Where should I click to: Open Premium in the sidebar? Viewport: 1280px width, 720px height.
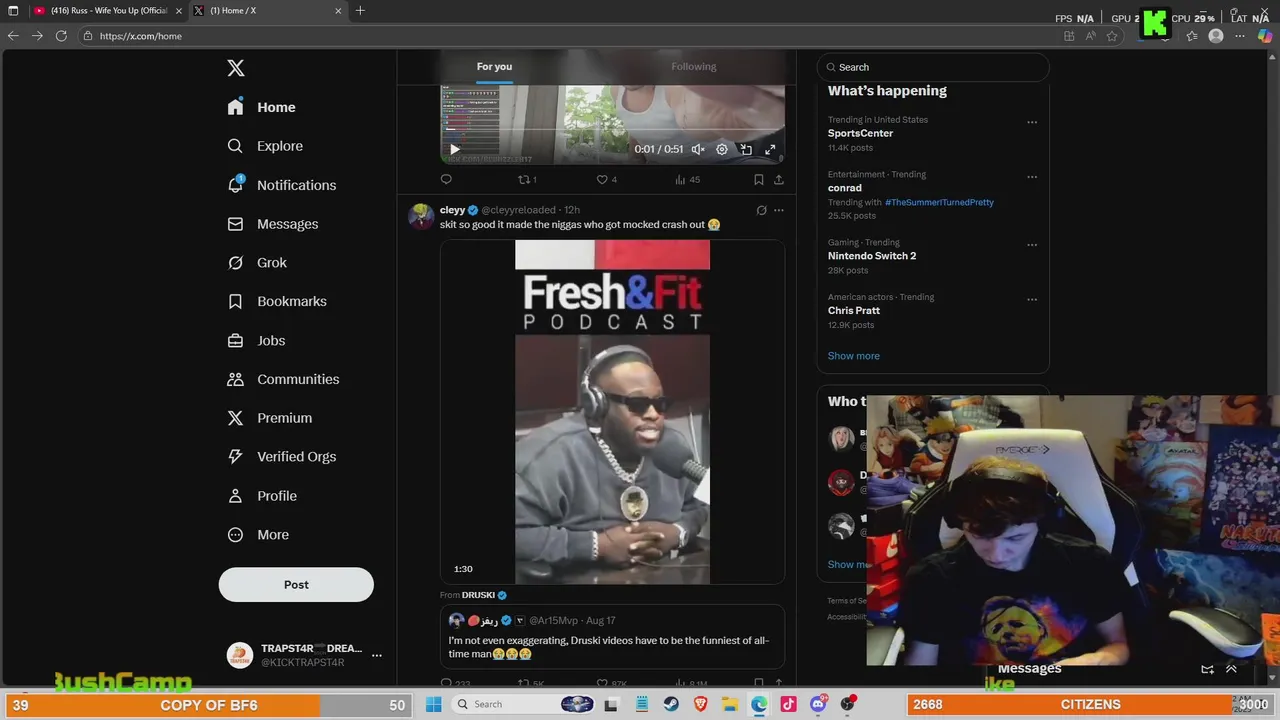(270, 418)
